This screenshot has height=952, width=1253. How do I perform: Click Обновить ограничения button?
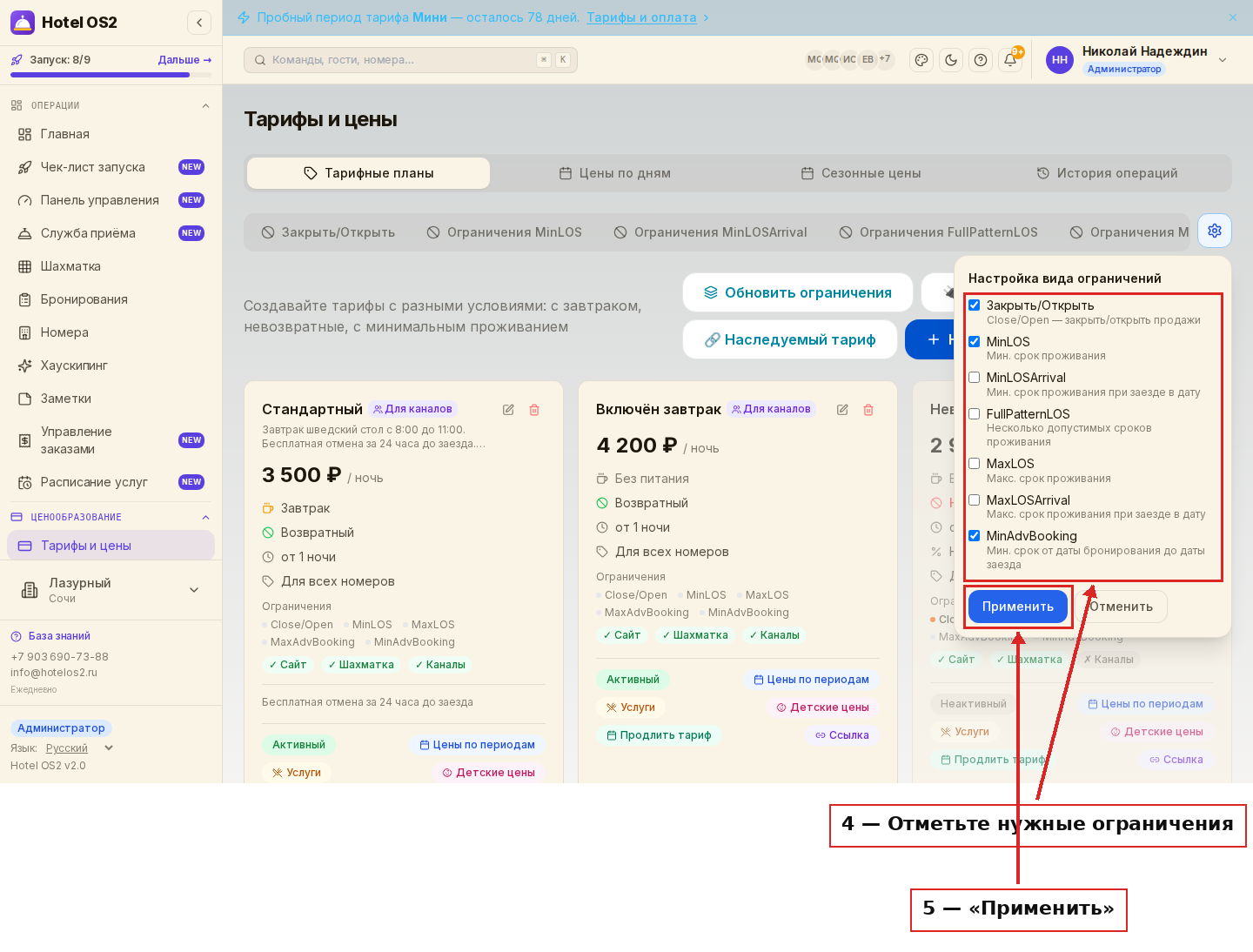coord(798,292)
